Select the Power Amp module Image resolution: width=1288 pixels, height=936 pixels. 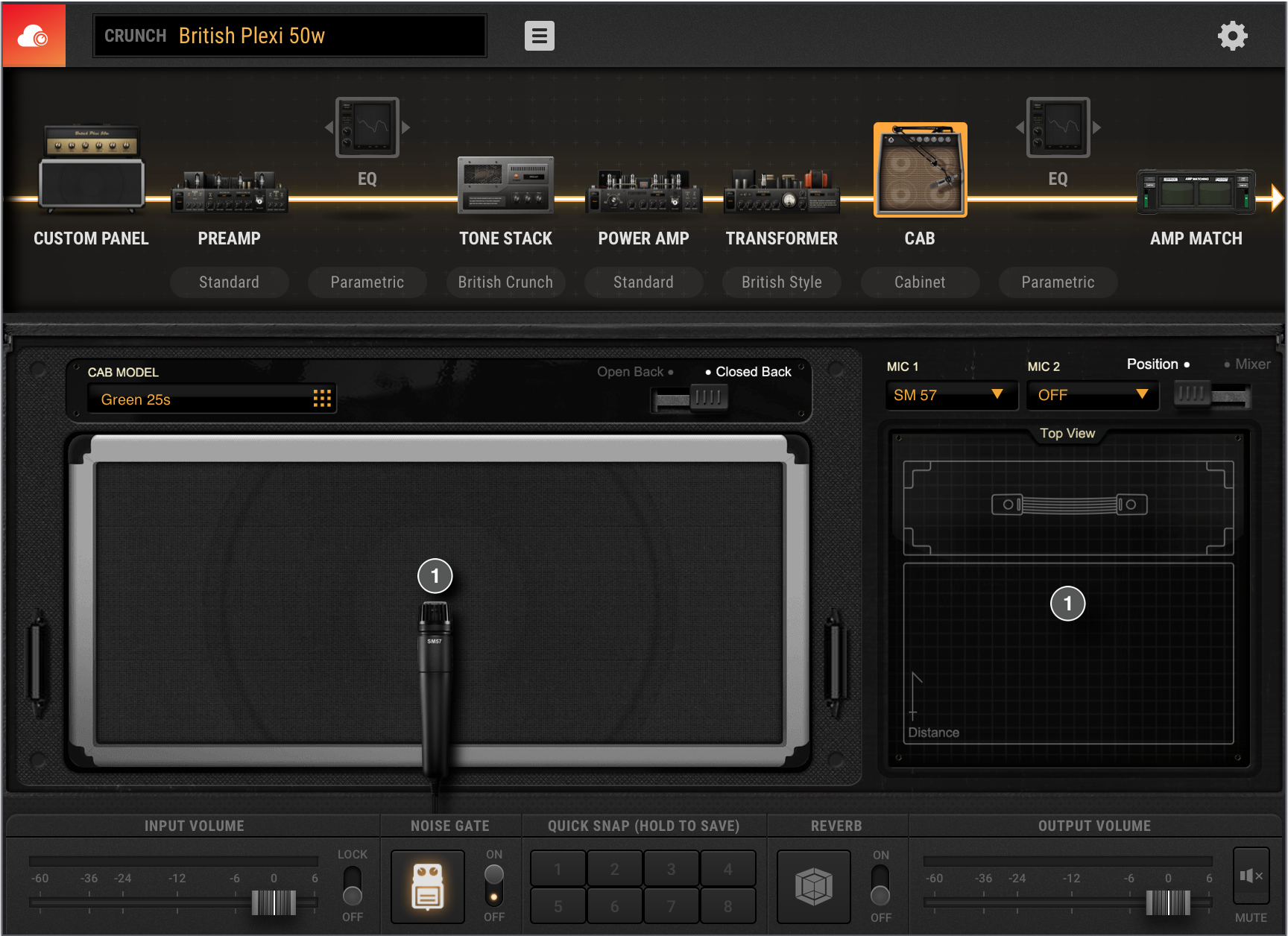pyautogui.click(x=643, y=192)
